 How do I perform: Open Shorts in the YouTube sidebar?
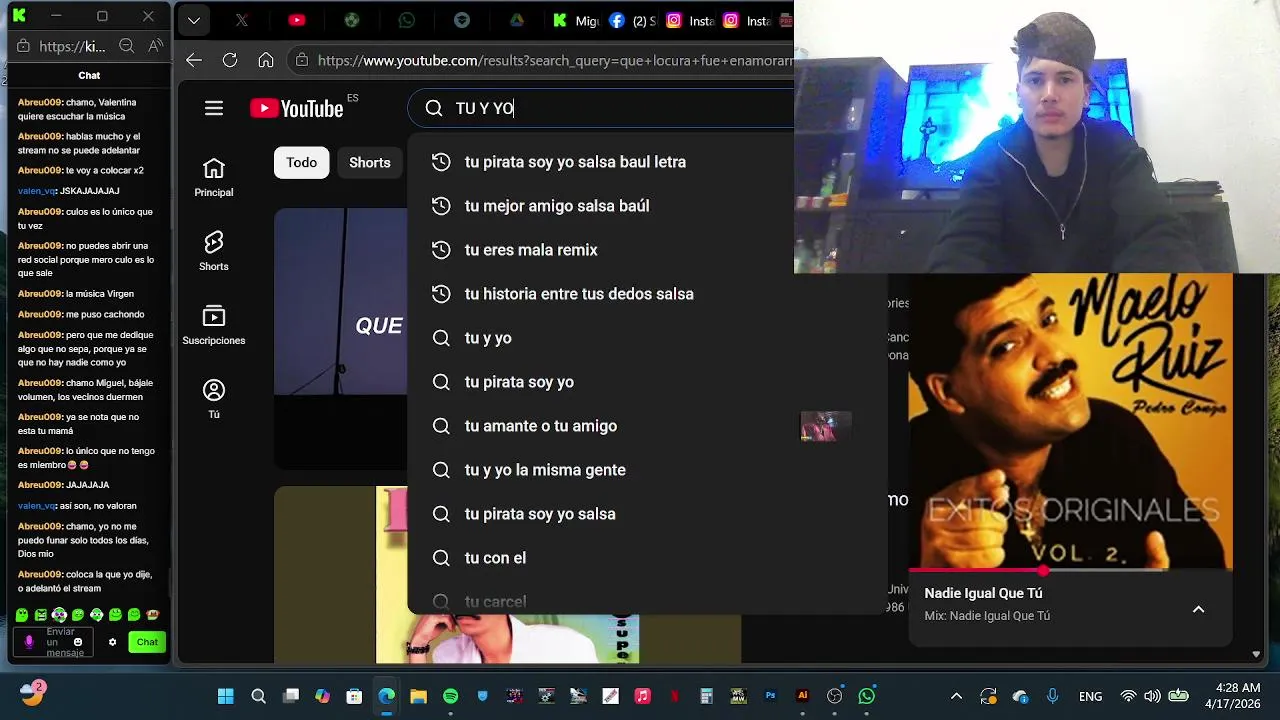point(214,251)
